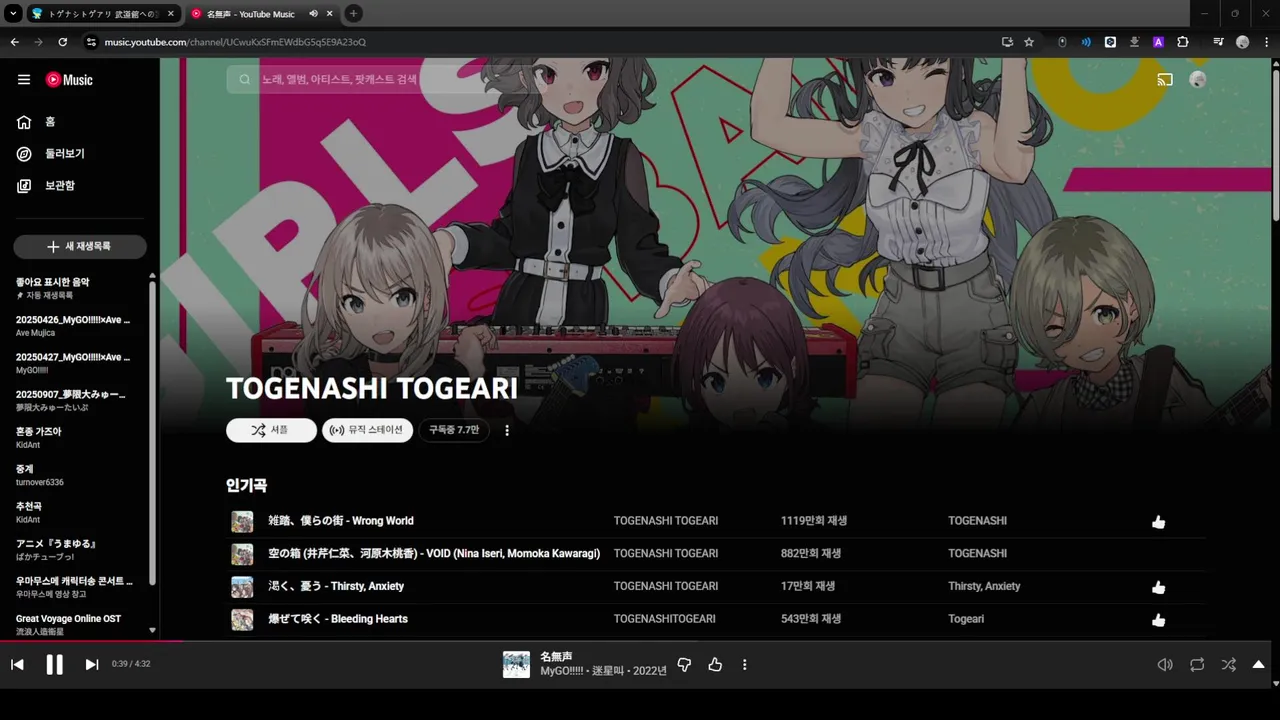Go back in browser history

pyautogui.click(x=15, y=42)
